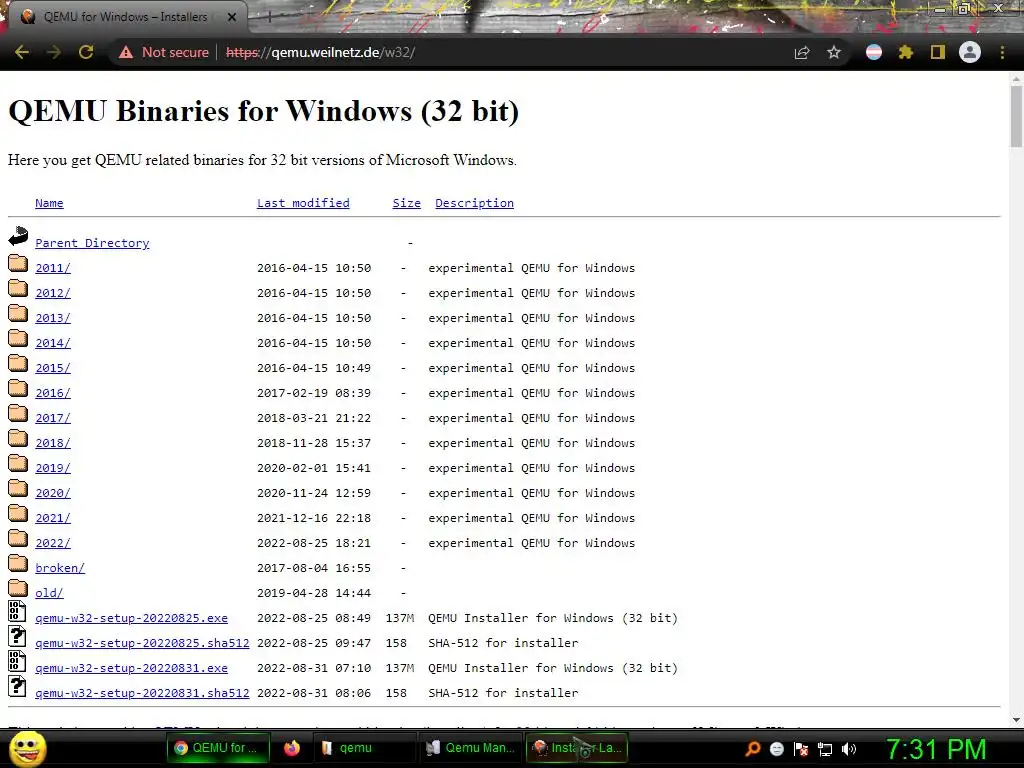Open the Chrome profile avatar
Viewport: 1024px width, 768px height.
[x=970, y=52]
